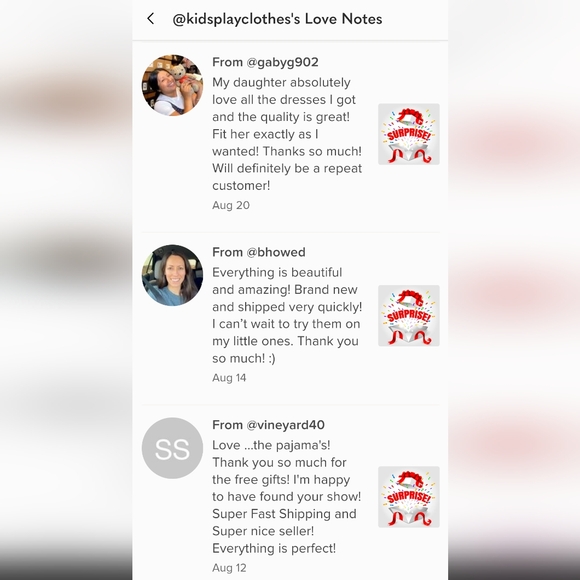Select the Aug 20 date label

click(x=231, y=205)
